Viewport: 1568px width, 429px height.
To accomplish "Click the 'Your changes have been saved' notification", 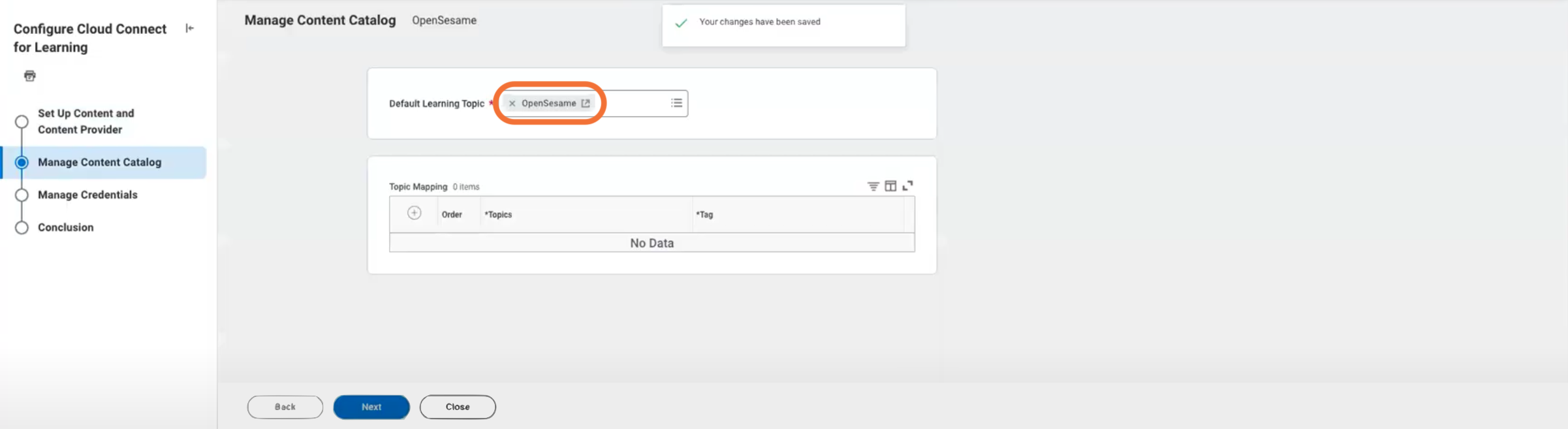I will click(783, 25).
